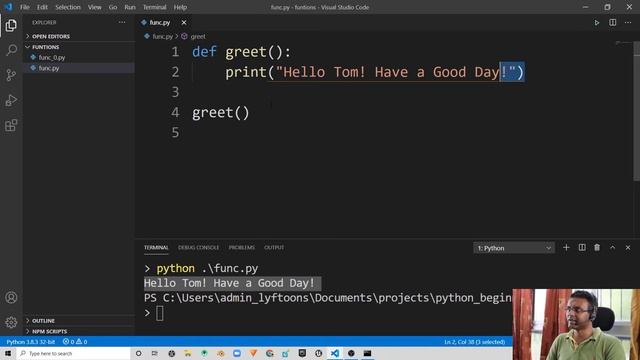Expand the Outline section
Viewport: 640px width, 360px height.
click(x=43, y=321)
